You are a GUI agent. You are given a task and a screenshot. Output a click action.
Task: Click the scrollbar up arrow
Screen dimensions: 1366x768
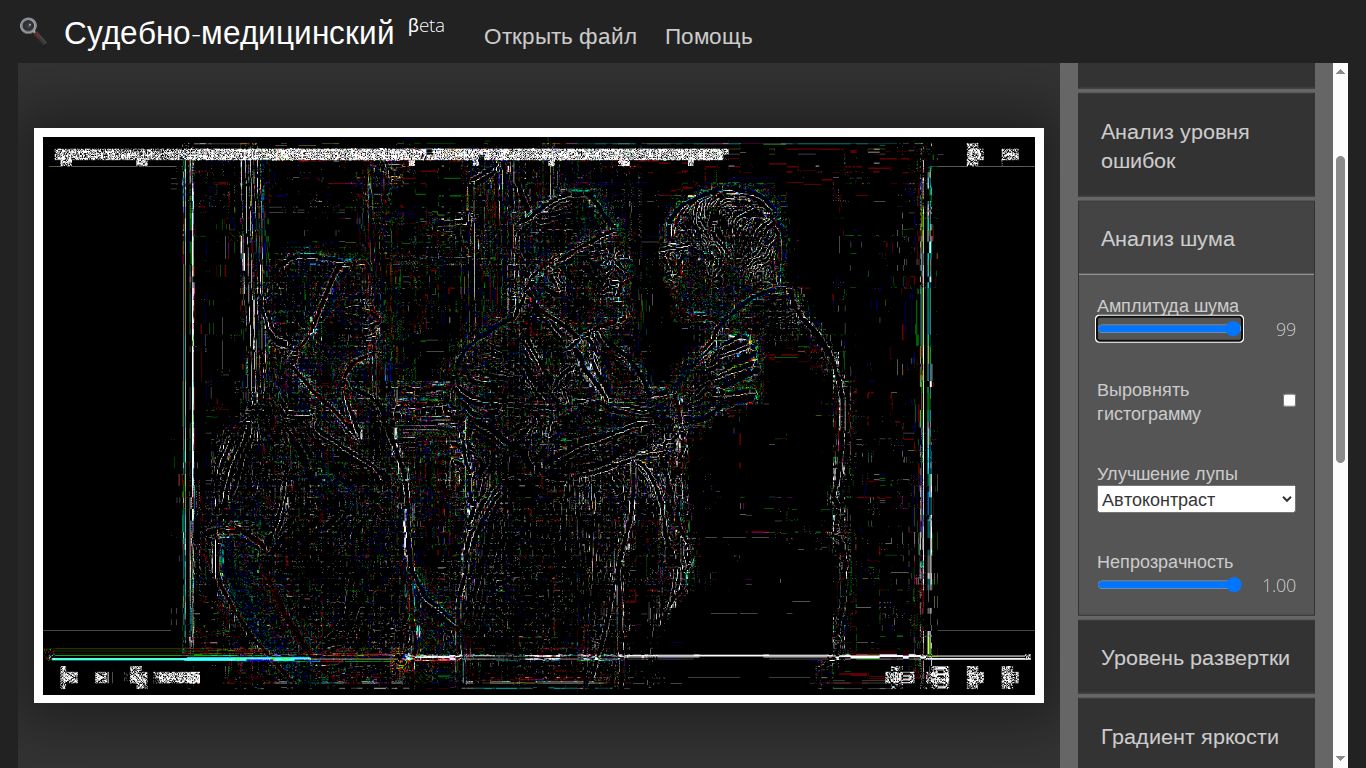click(x=1341, y=71)
